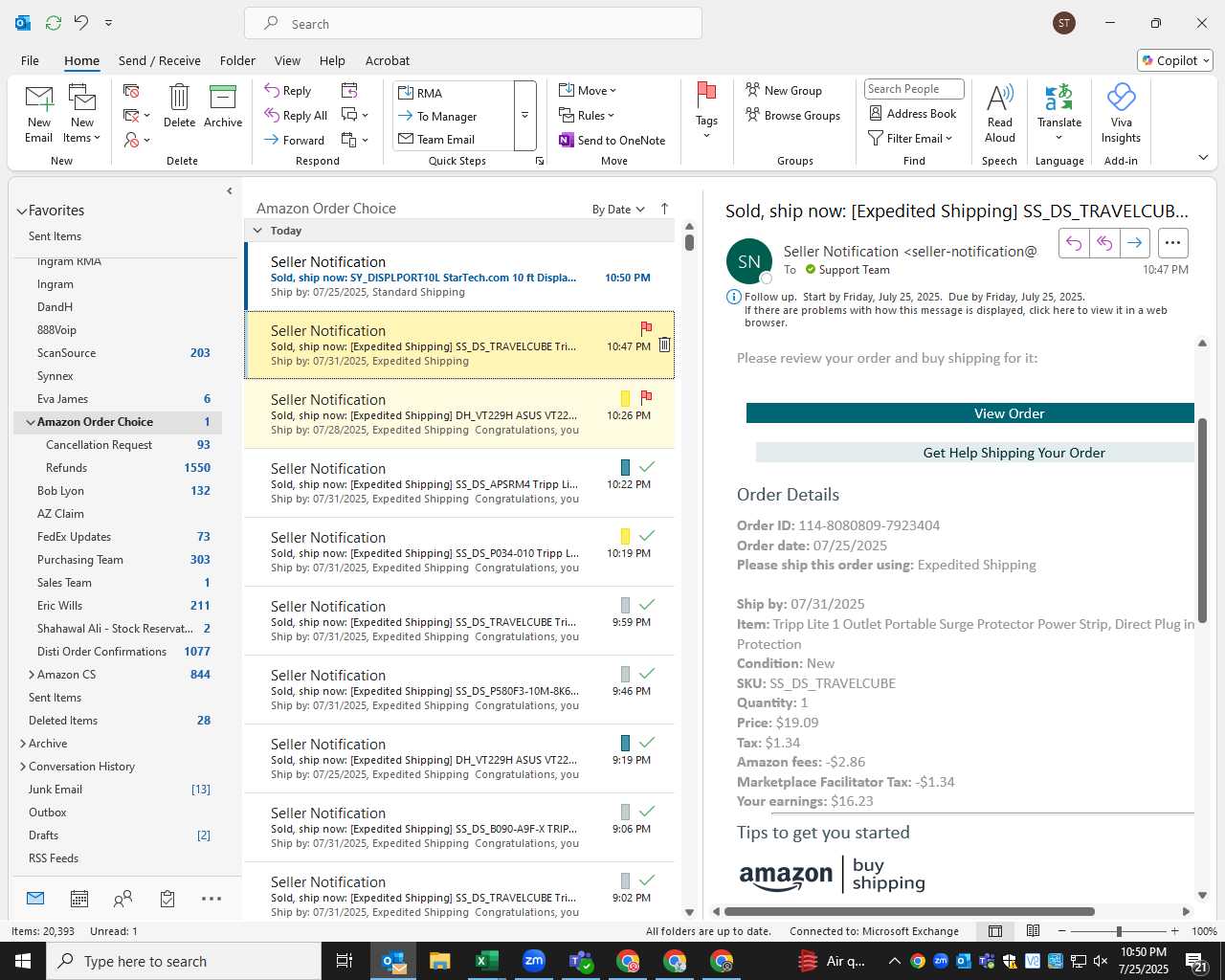Toggle completed checkmark on 9:06 PM message
1225x980 pixels.
click(x=647, y=811)
